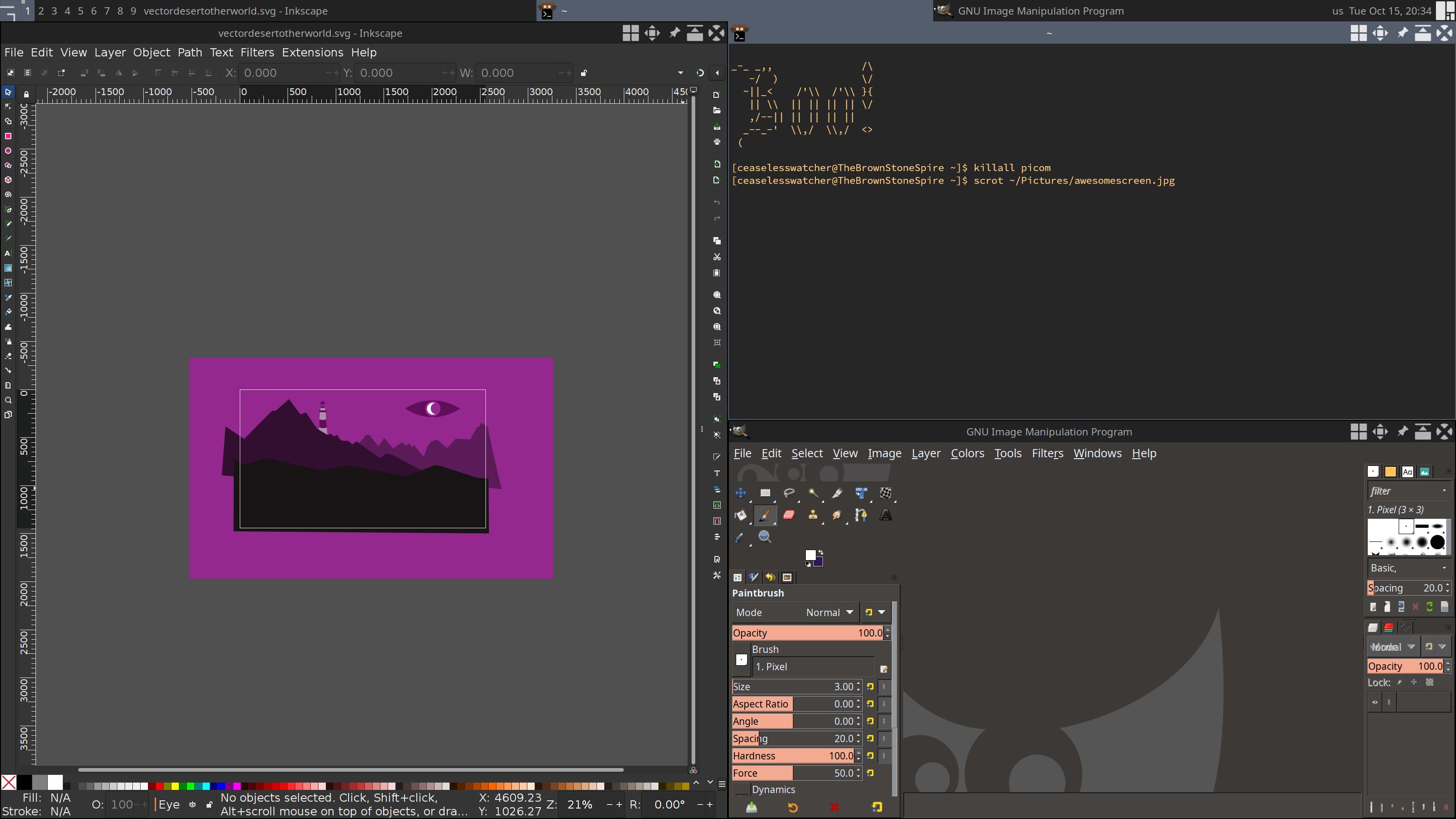Open GIMP Colors menu

point(967,453)
